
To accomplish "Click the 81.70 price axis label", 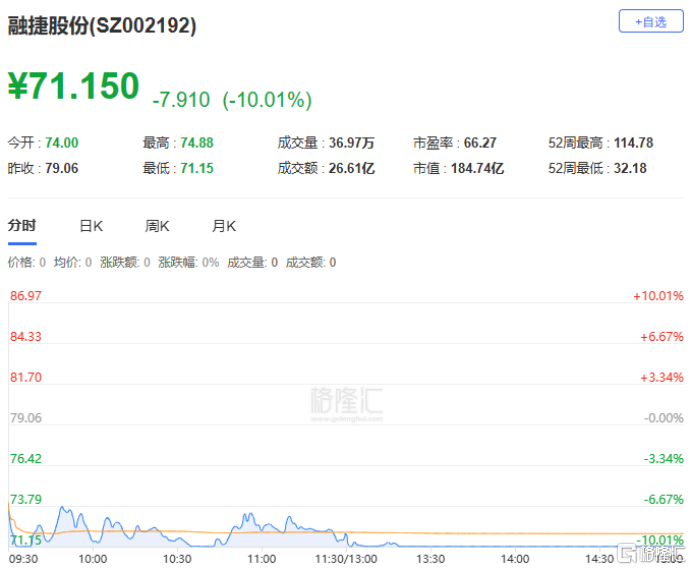I will 26,377.
